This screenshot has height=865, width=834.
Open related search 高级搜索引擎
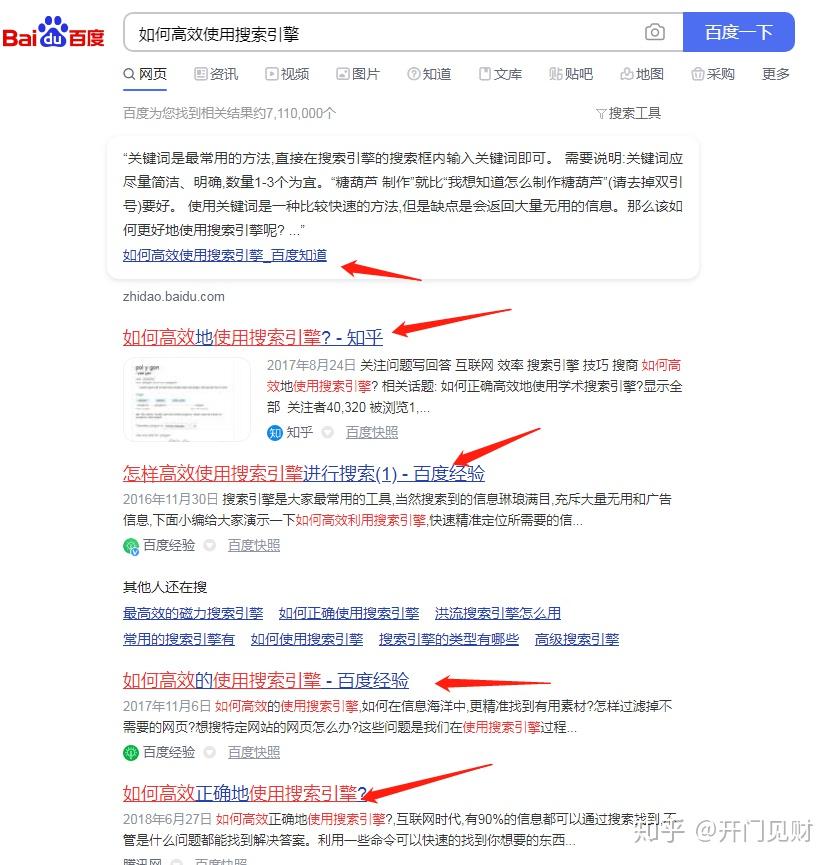(x=576, y=639)
